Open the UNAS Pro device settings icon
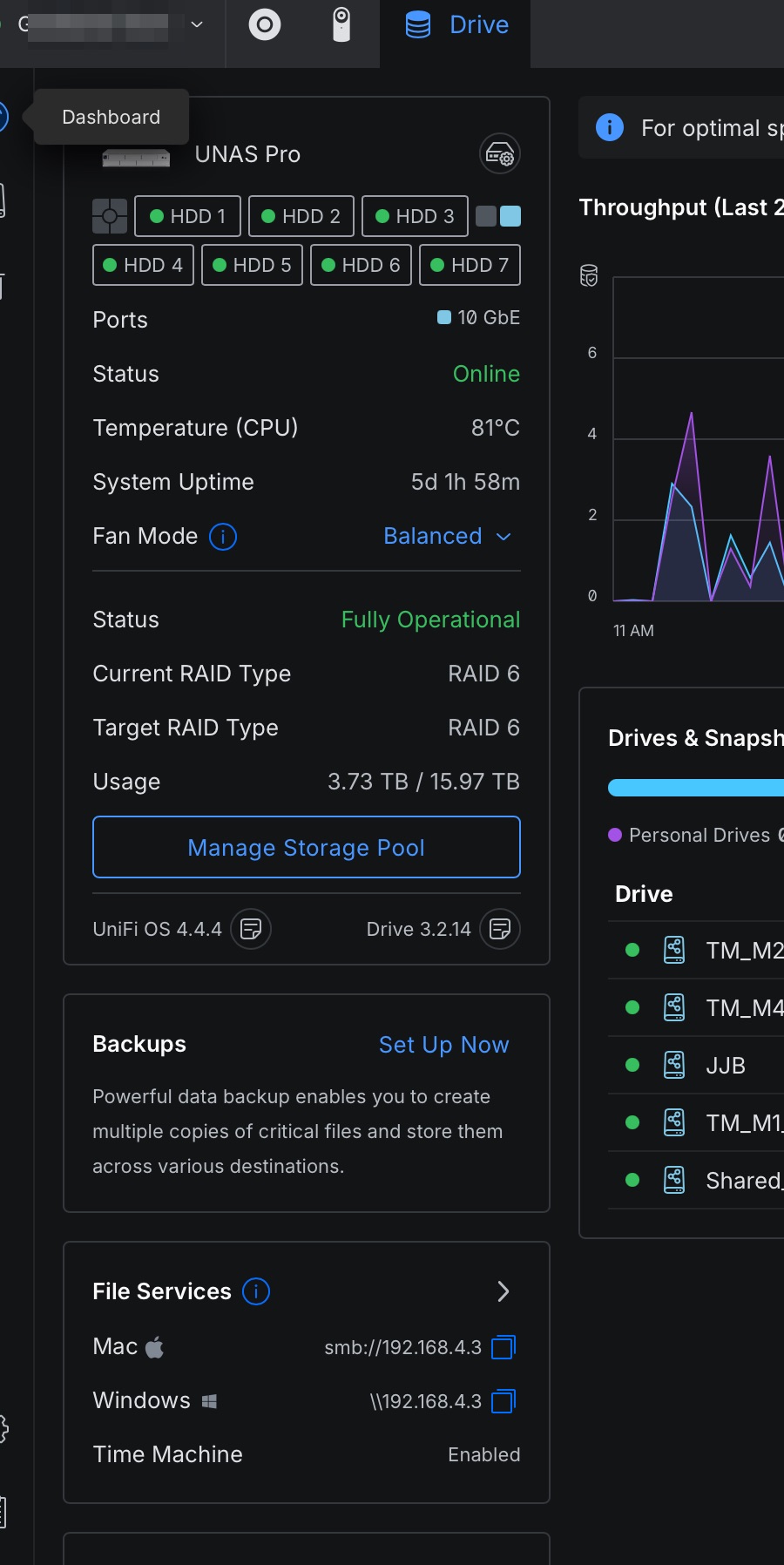Viewport: 784px width, 1565px height. pyautogui.click(x=500, y=154)
